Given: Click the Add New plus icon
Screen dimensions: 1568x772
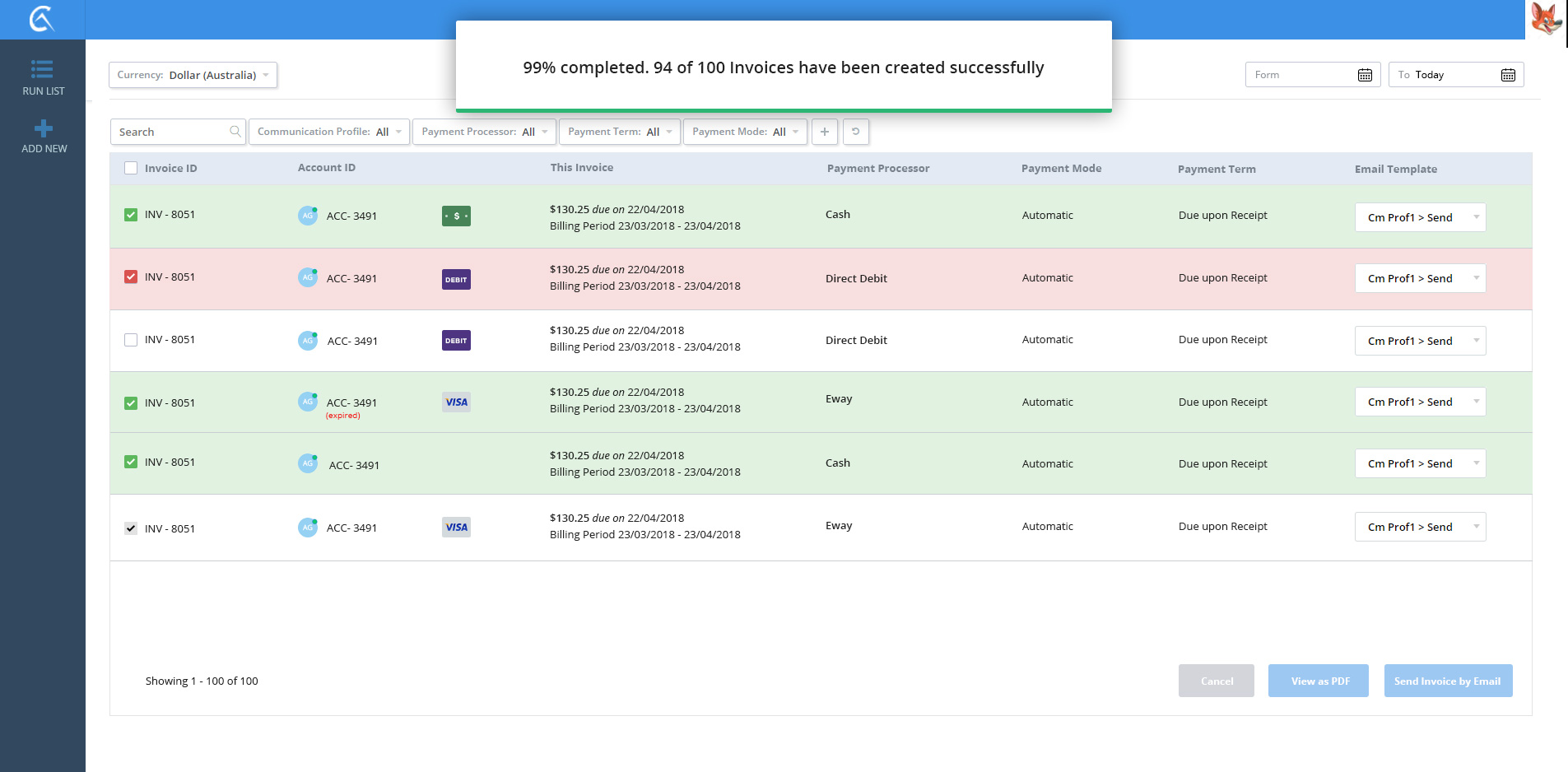Looking at the screenshot, I should click(x=44, y=128).
